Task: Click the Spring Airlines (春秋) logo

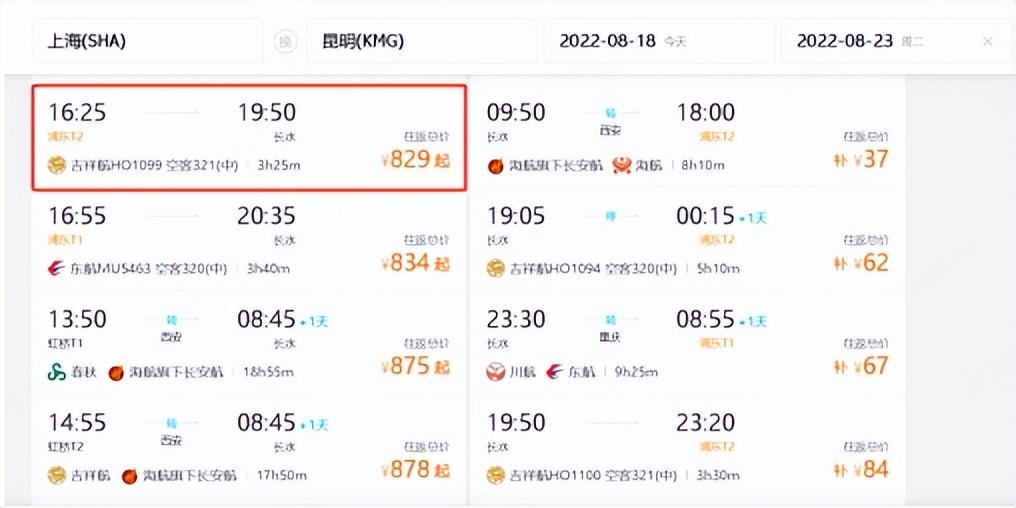Action: click(x=57, y=372)
